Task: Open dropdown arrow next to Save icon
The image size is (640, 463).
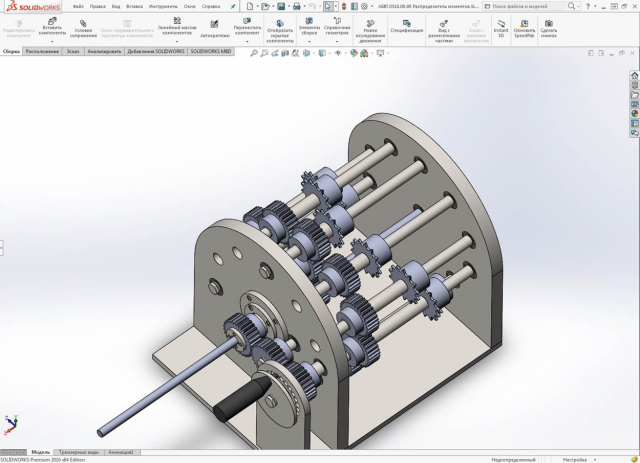Action: point(288,7)
